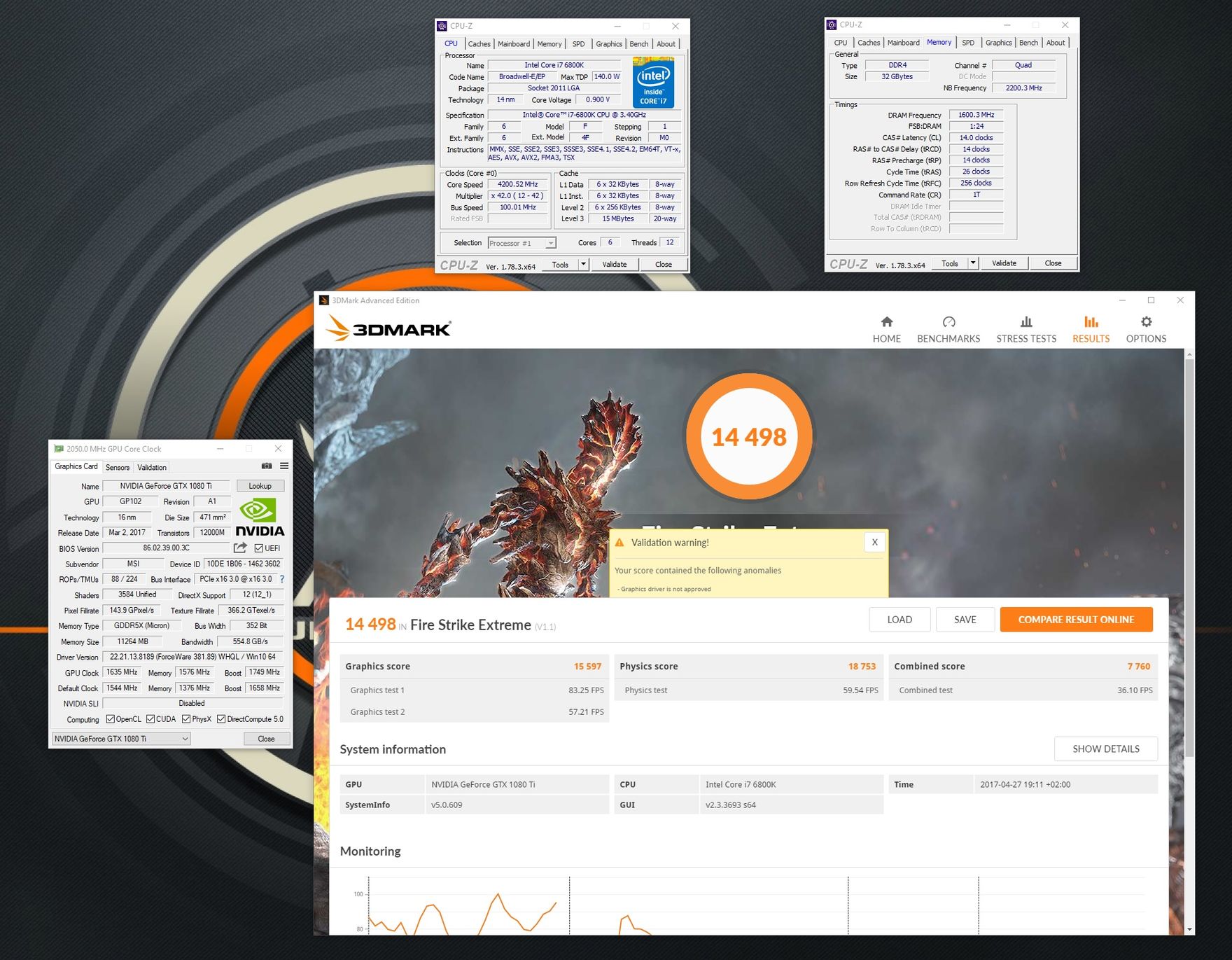
Task: Click the GPU-Z screenshot camera icon
Action: point(267,466)
